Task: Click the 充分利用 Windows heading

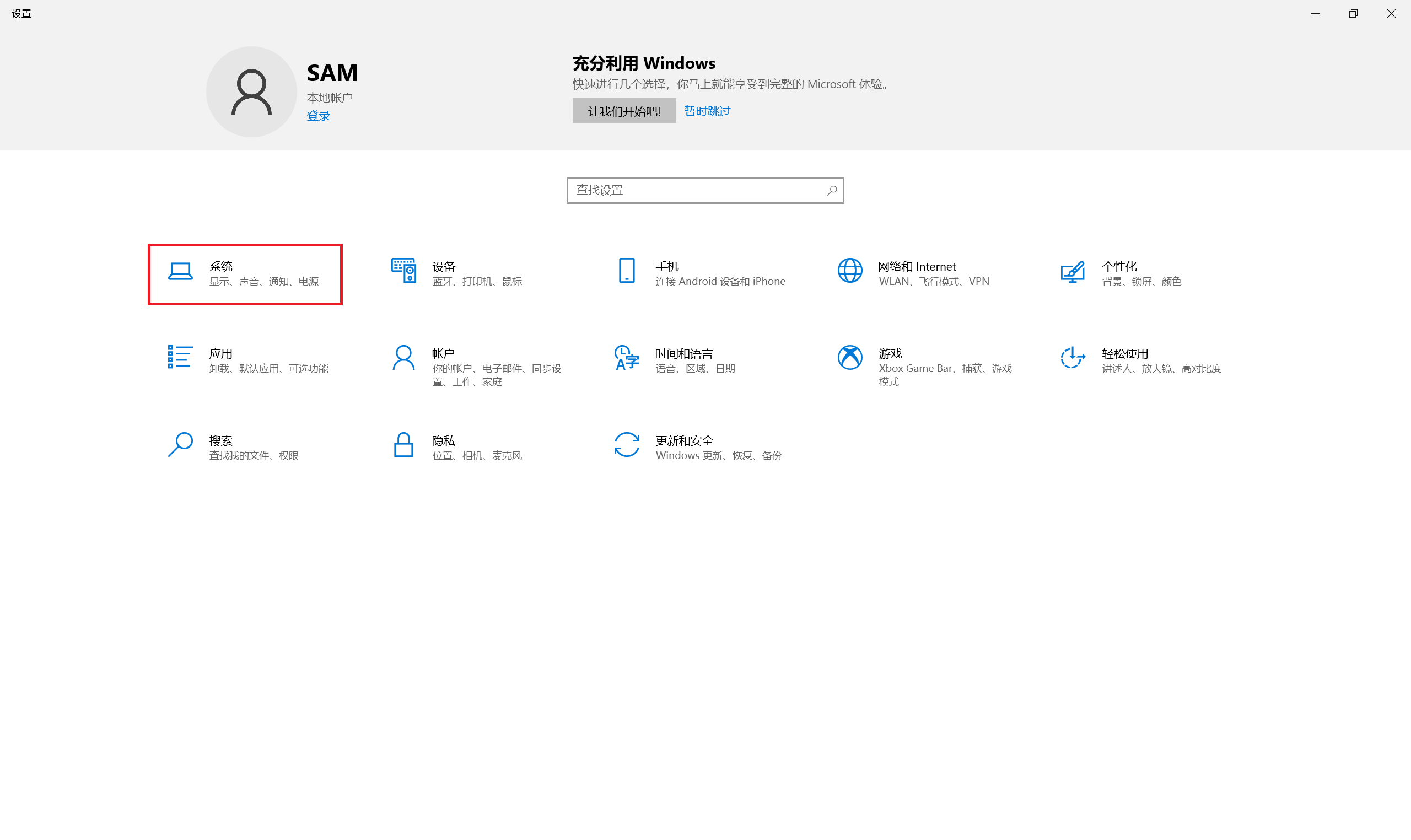Action: pos(644,63)
